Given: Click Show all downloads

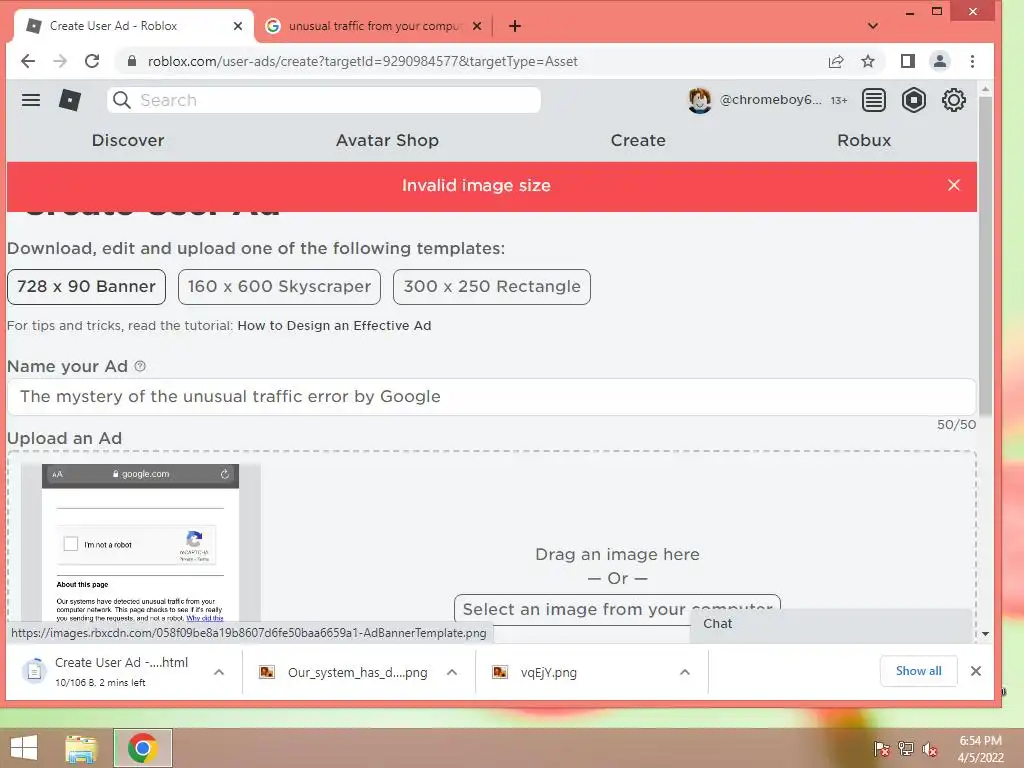Looking at the screenshot, I should tap(918, 671).
